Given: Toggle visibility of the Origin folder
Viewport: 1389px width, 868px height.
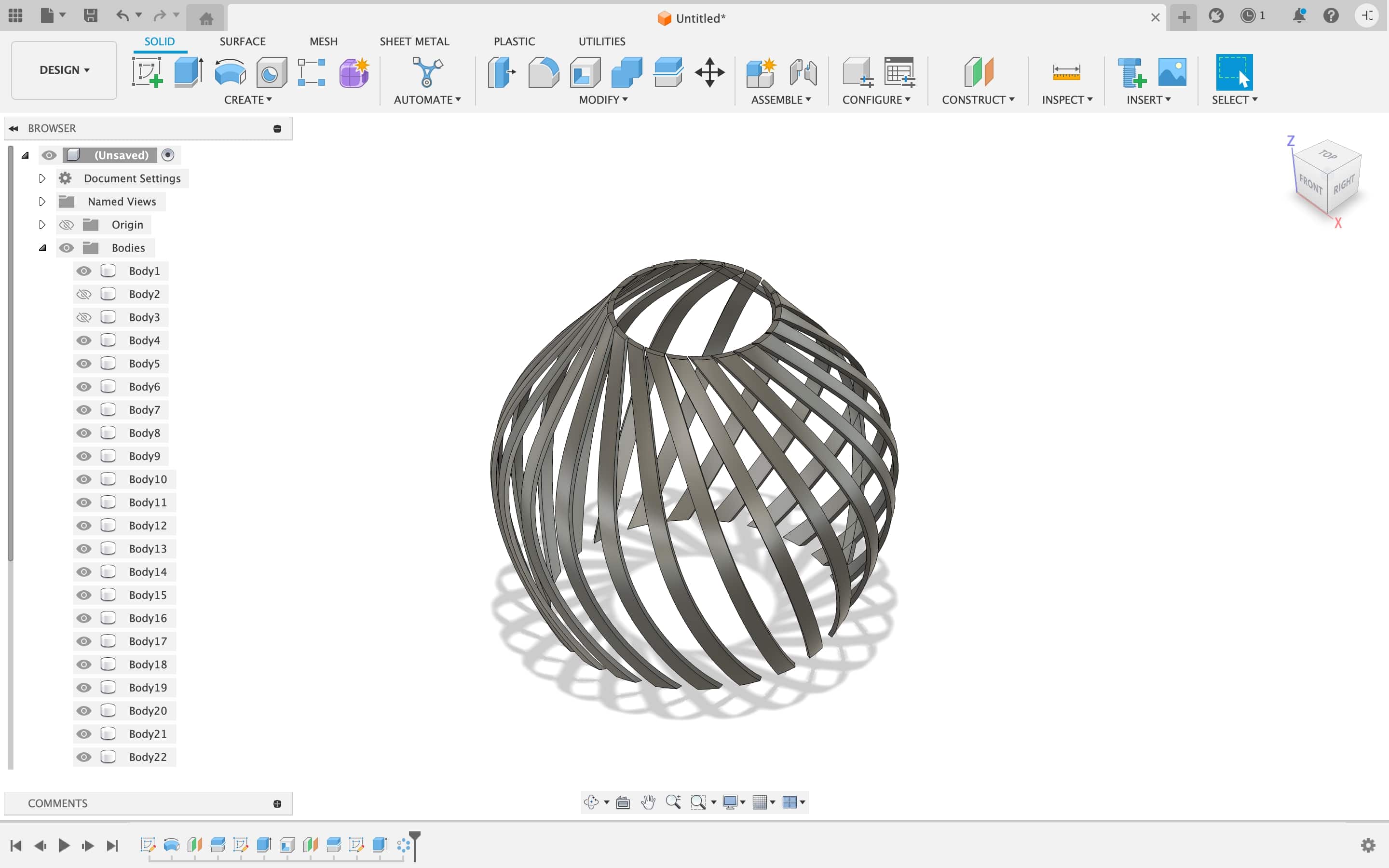Looking at the screenshot, I should 67,224.
